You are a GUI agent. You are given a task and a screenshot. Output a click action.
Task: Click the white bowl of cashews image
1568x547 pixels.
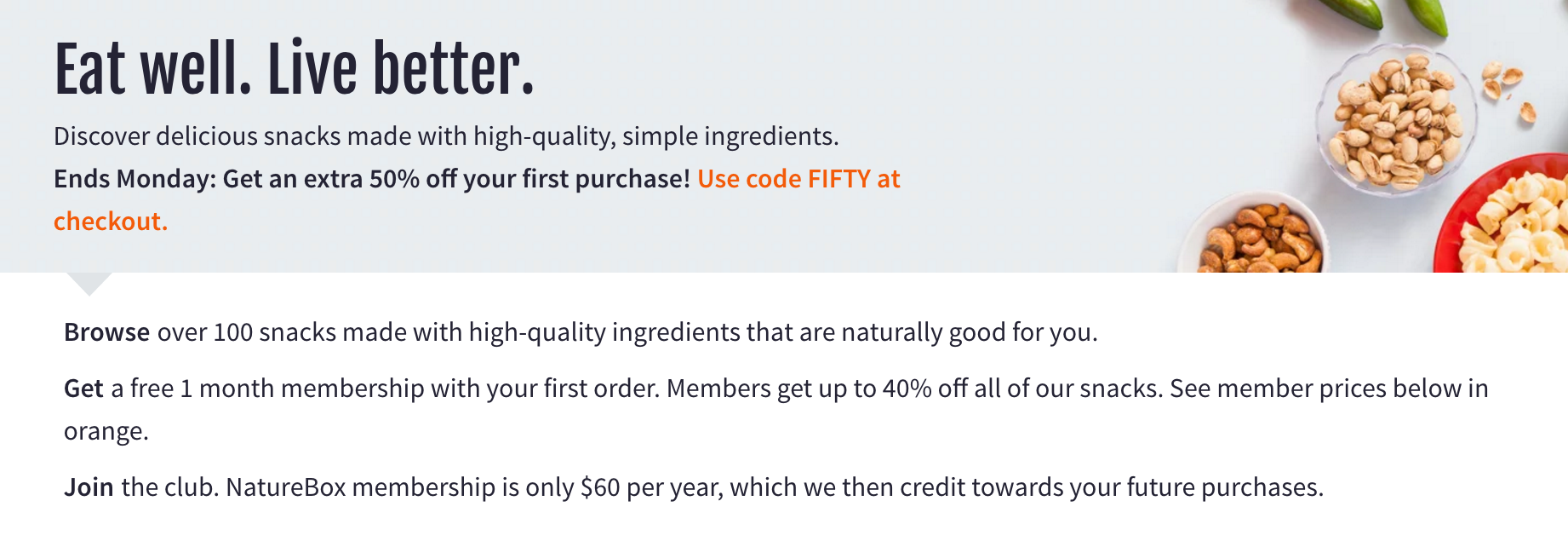(1255, 233)
